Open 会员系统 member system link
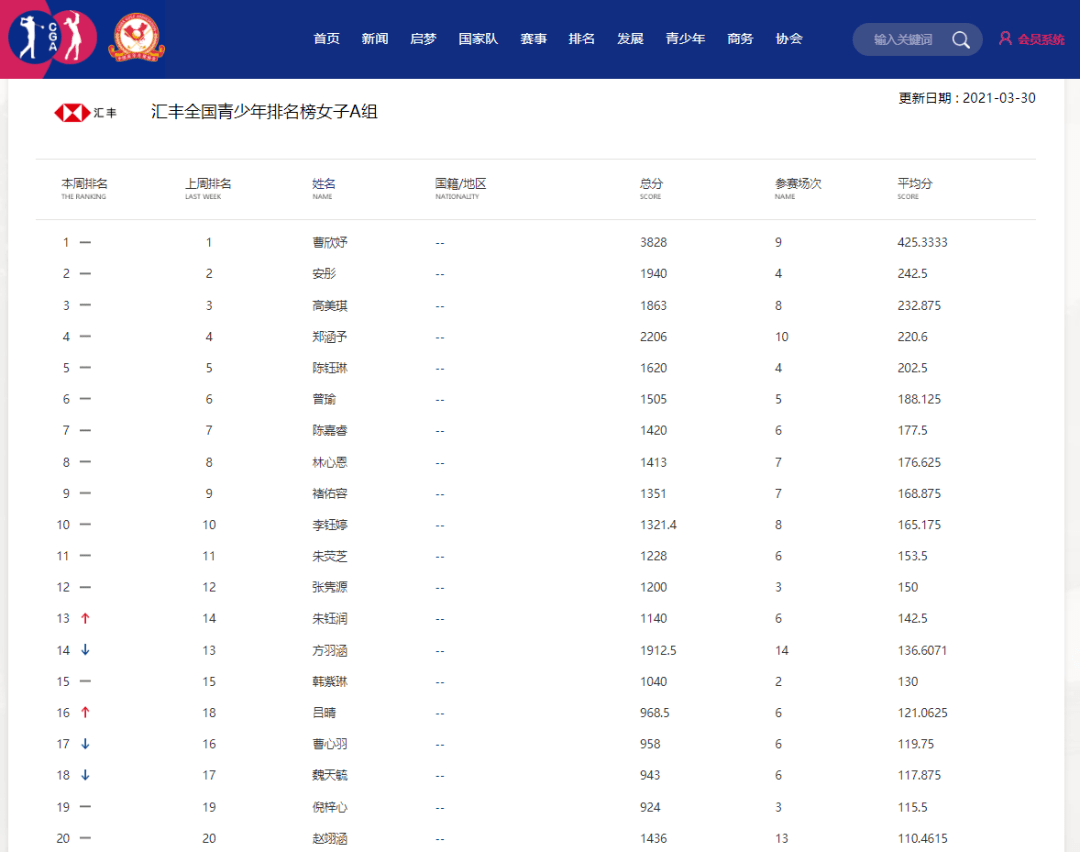Image resolution: width=1080 pixels, height=852 pixels. 1040,40
